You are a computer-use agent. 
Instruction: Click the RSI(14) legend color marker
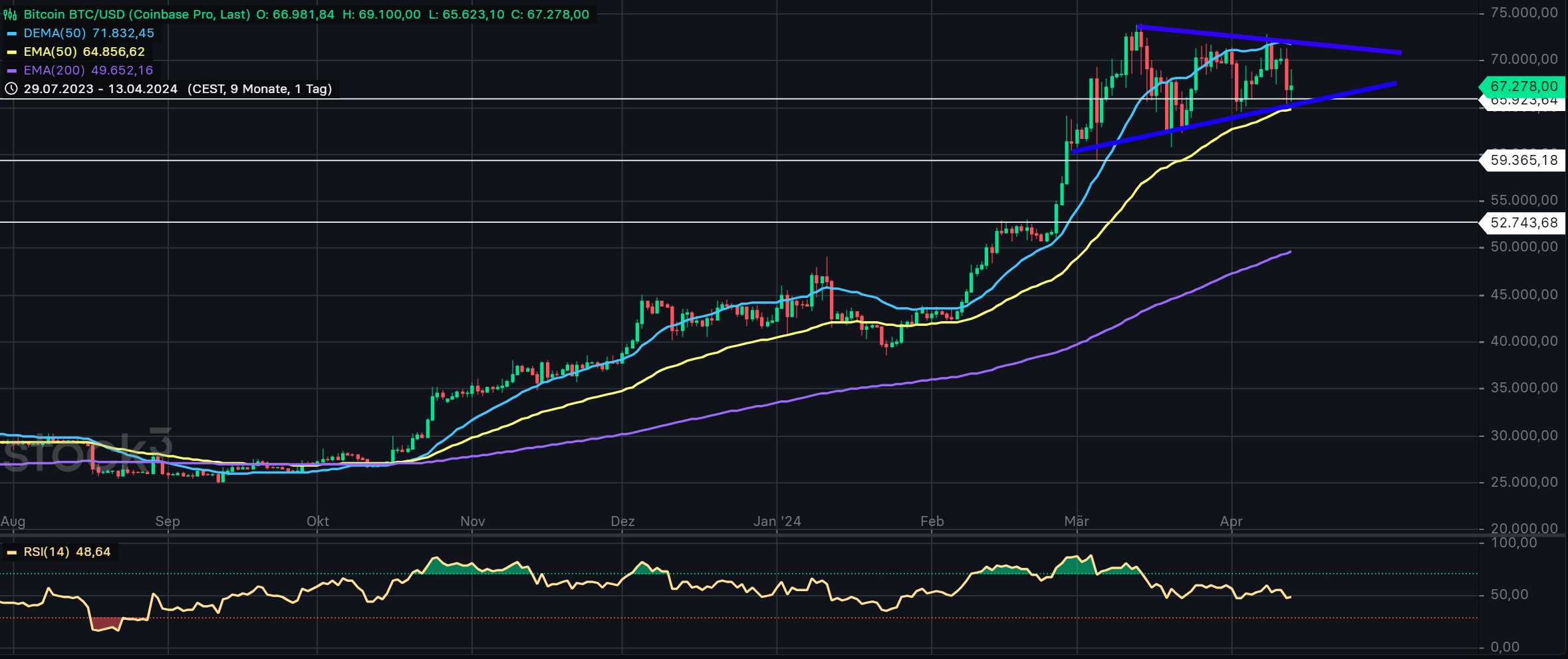[11, 553]
